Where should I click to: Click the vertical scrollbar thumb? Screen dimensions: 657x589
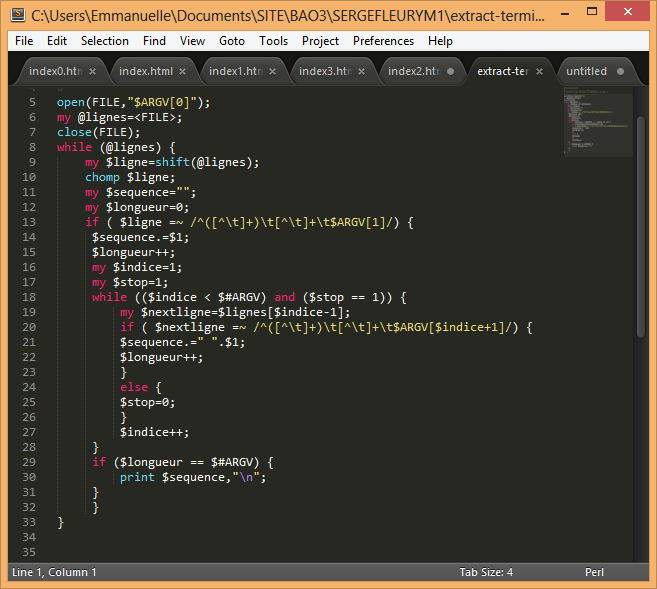(641, 227)
